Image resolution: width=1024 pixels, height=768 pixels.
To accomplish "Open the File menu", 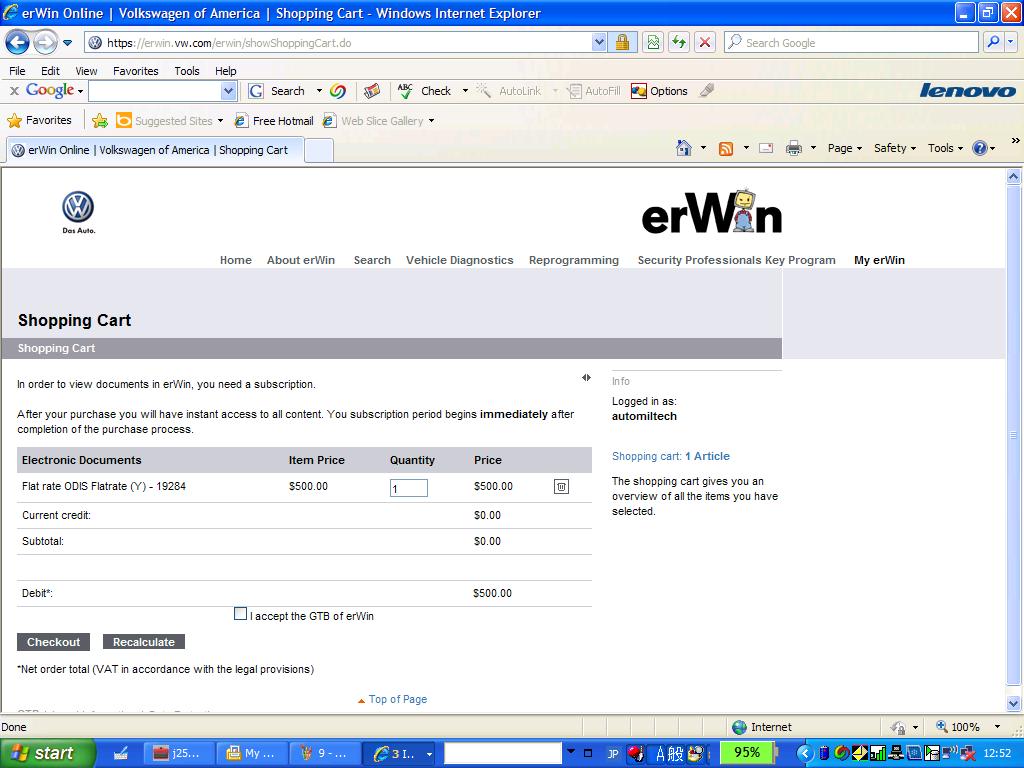I will [x=17, y=71].
